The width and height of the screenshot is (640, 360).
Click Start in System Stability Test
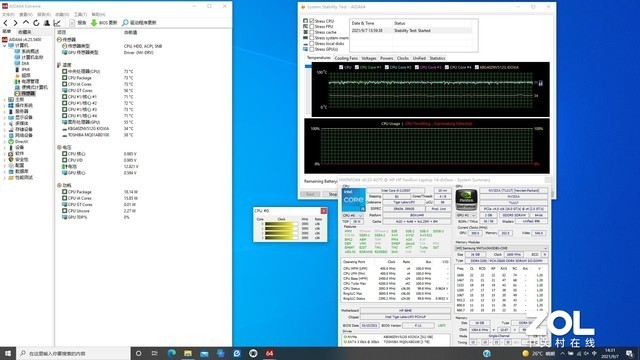click(x=310, y=194)
